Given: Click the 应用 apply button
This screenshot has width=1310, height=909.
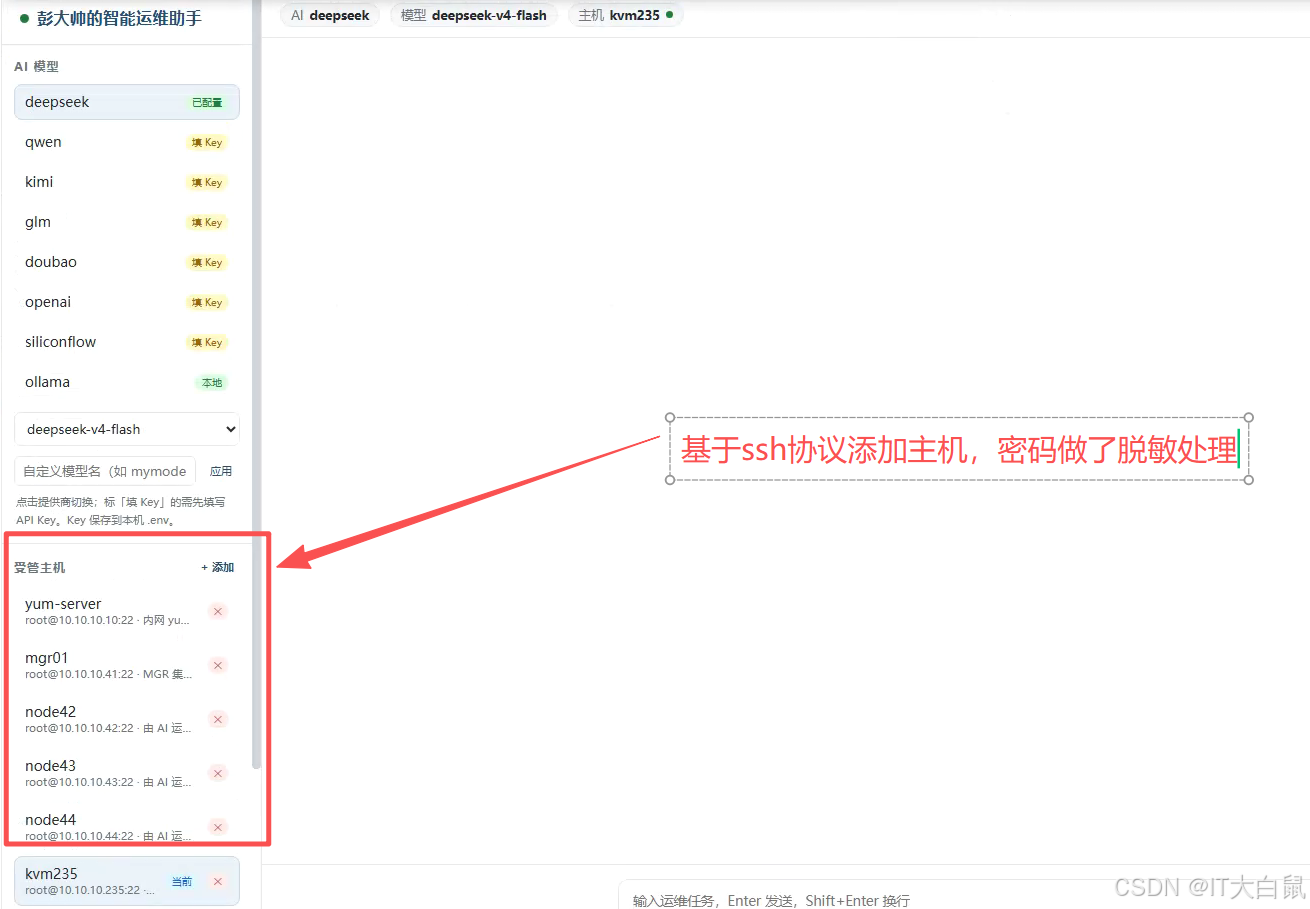Looking at the screenshot, I should coord(221,471).
